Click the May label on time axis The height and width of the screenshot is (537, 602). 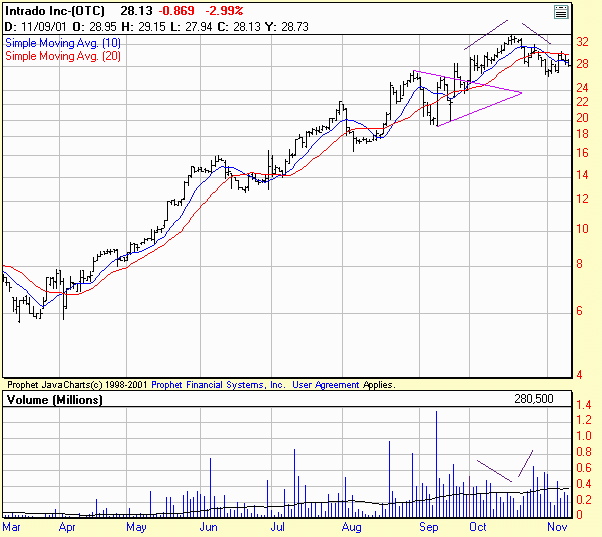point(136,527)
